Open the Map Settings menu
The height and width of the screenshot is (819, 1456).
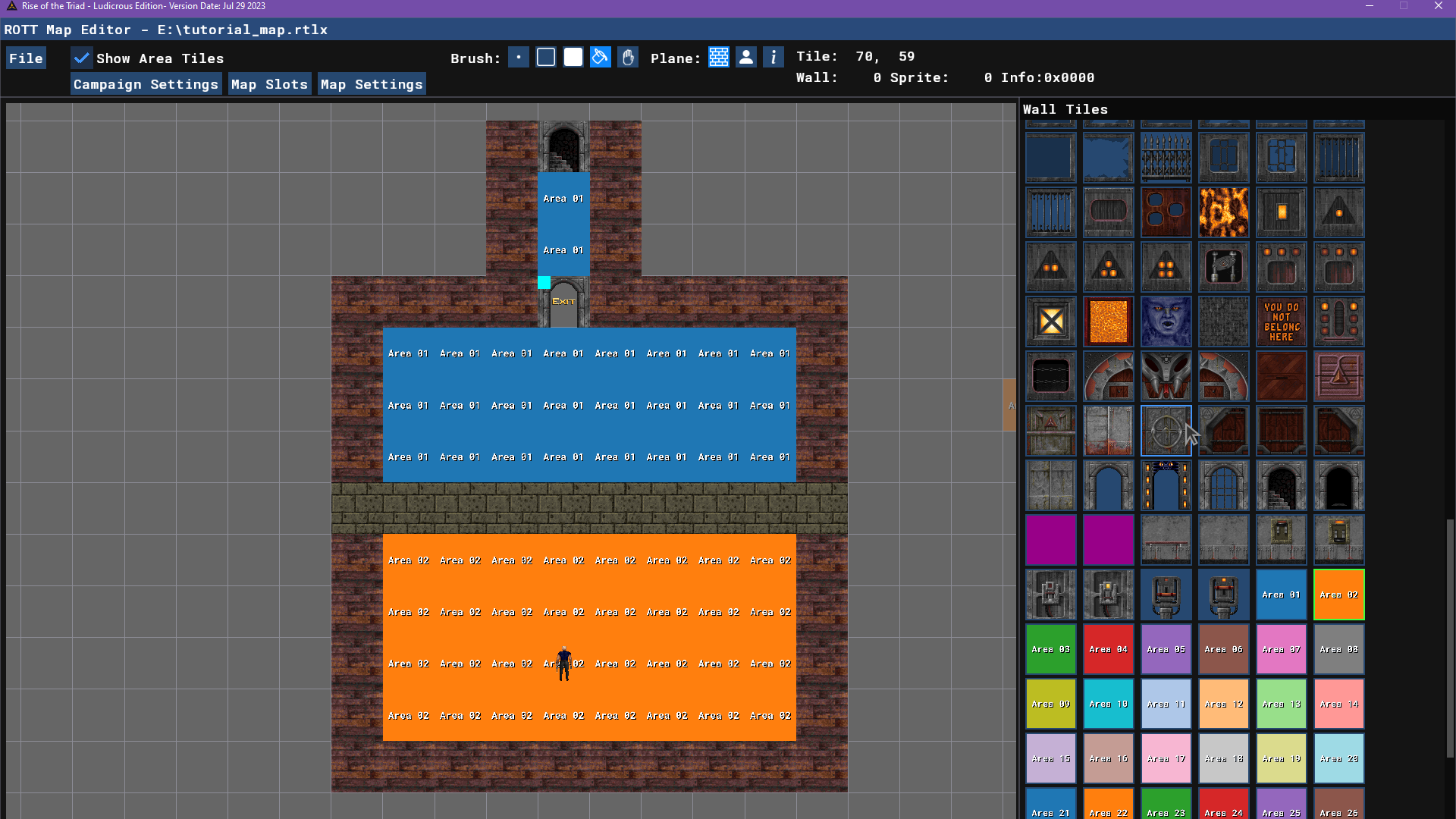[x=372, y=84]
